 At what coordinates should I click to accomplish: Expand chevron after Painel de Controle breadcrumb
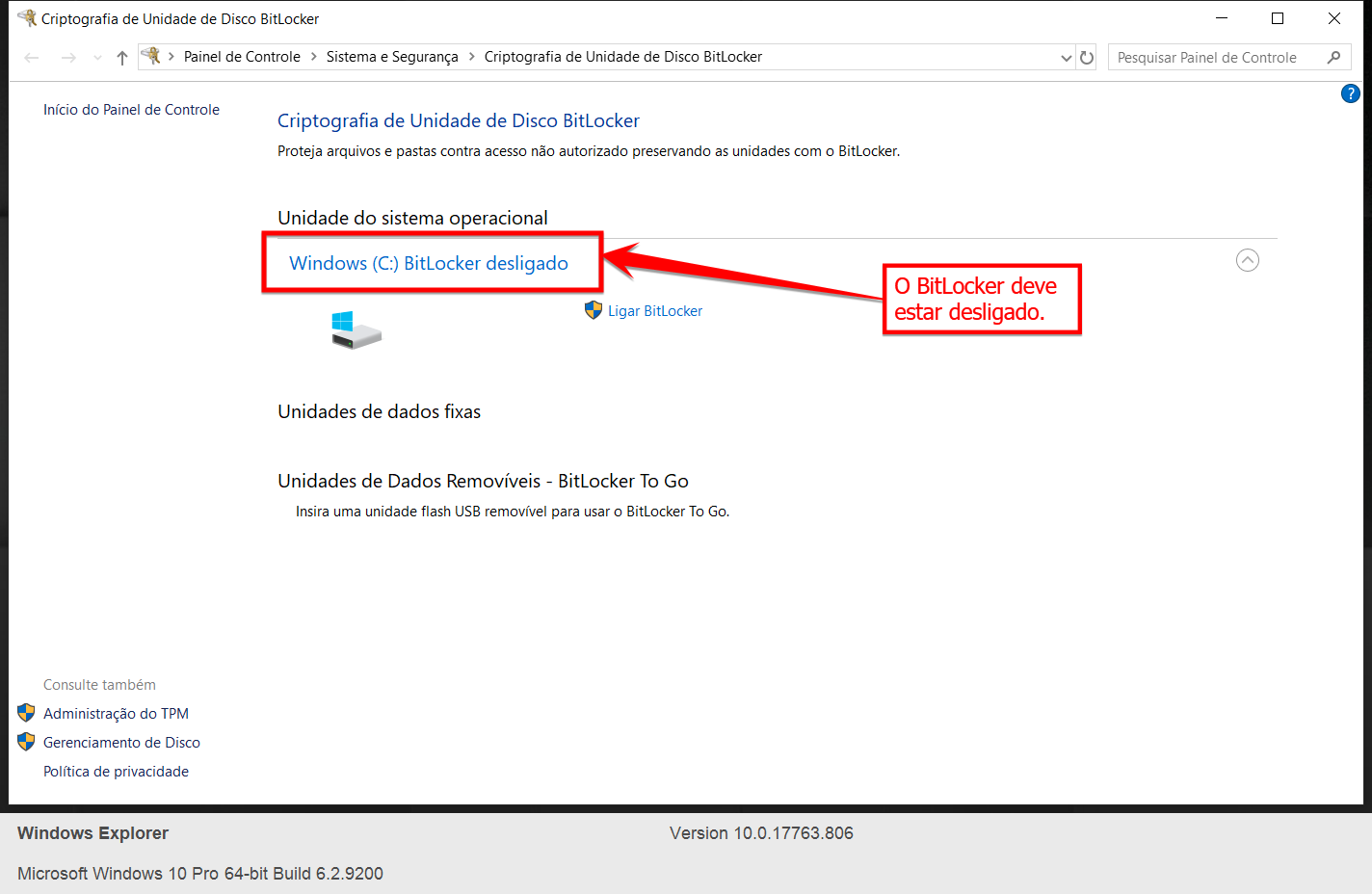(313, 57)
